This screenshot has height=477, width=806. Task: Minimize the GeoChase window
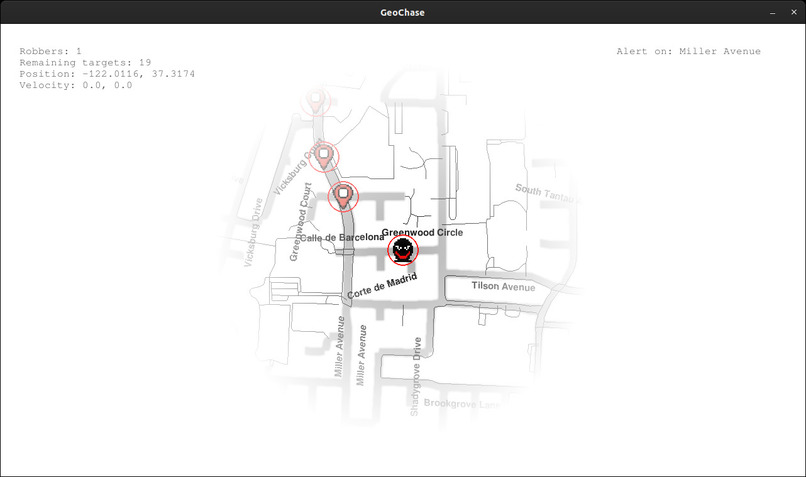(773, 12)
